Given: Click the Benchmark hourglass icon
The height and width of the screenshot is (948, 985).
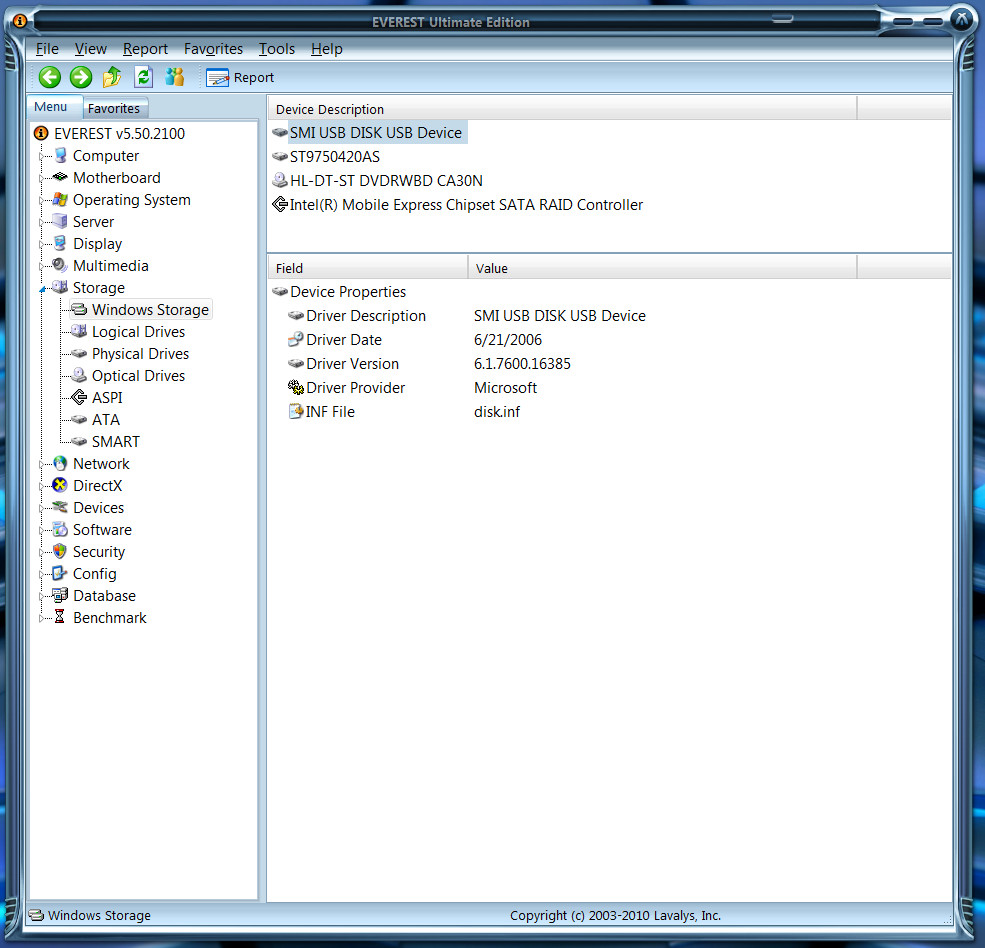Looking at the screenshot, I should (x=60, y=617).
